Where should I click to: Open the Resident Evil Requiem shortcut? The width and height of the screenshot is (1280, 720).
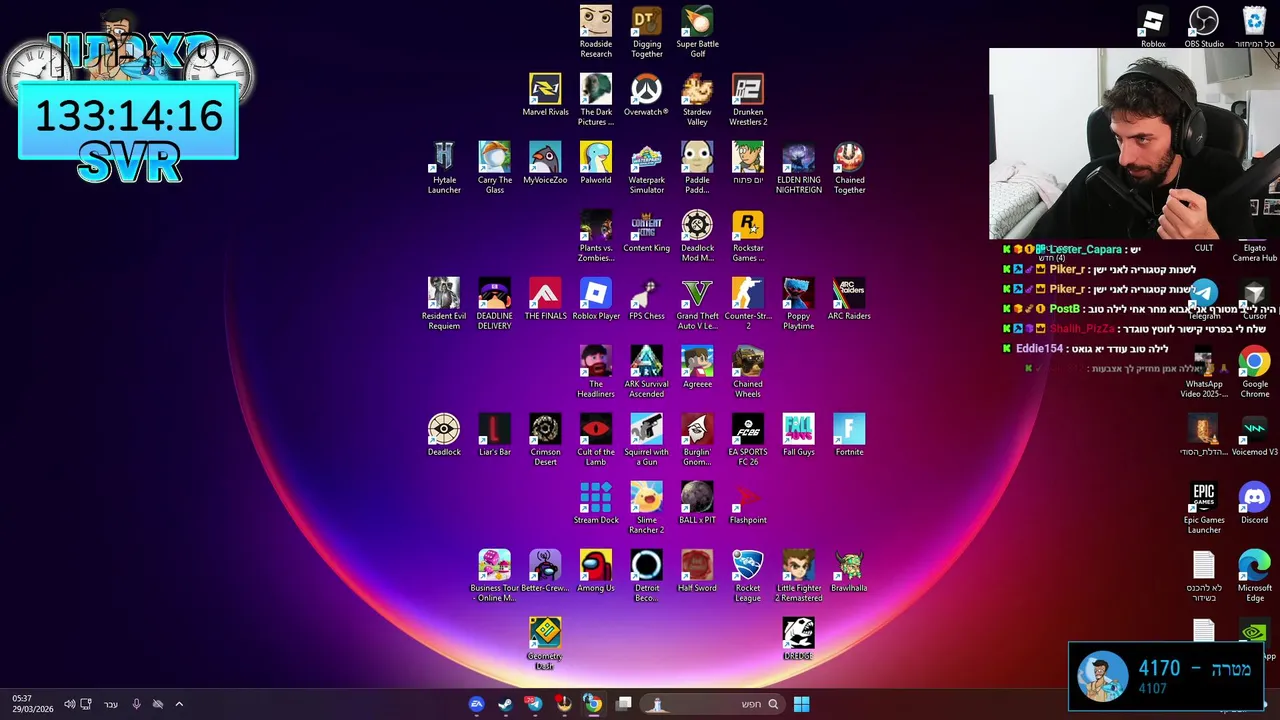(x=444, y=304)
